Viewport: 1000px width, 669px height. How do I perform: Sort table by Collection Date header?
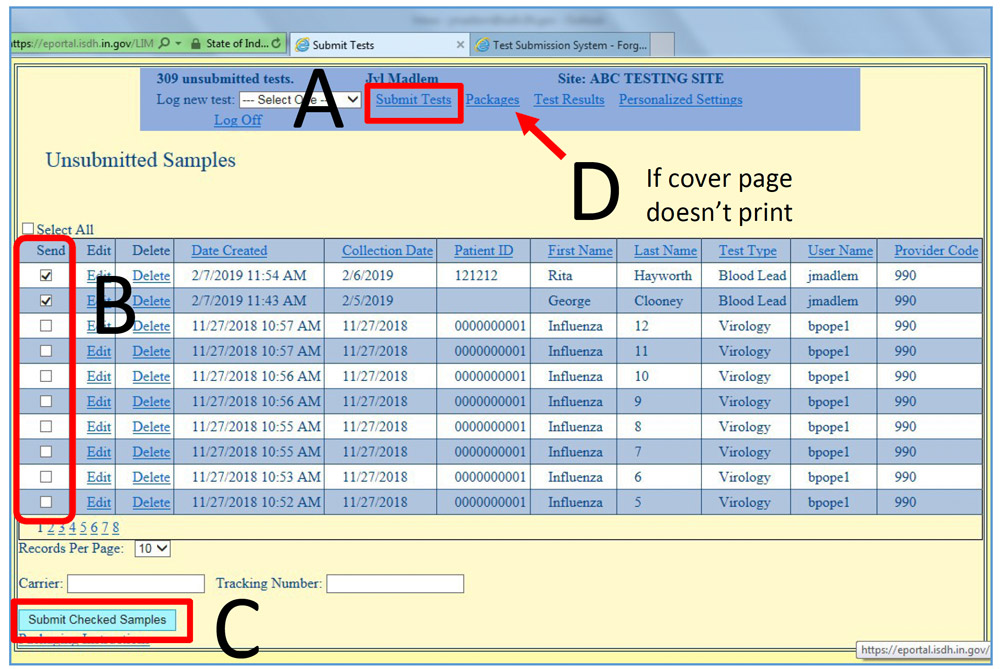click(387, 251)
